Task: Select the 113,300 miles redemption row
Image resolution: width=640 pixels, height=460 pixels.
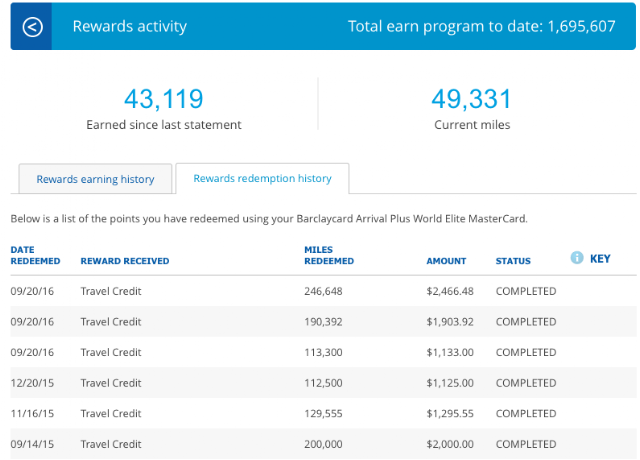Action: (x=323, y=352)
